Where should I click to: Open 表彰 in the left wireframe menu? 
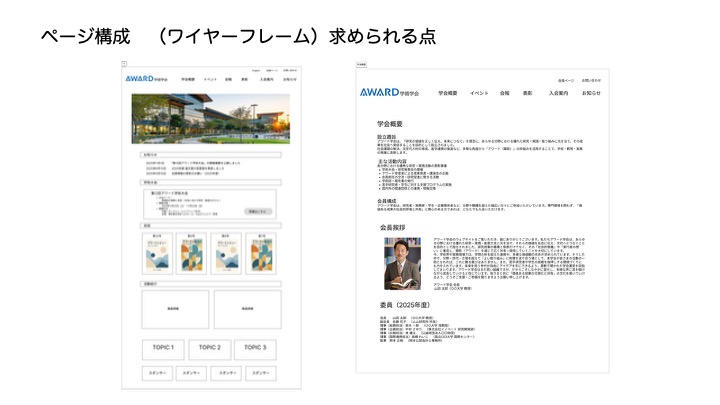tap(244, 79)
